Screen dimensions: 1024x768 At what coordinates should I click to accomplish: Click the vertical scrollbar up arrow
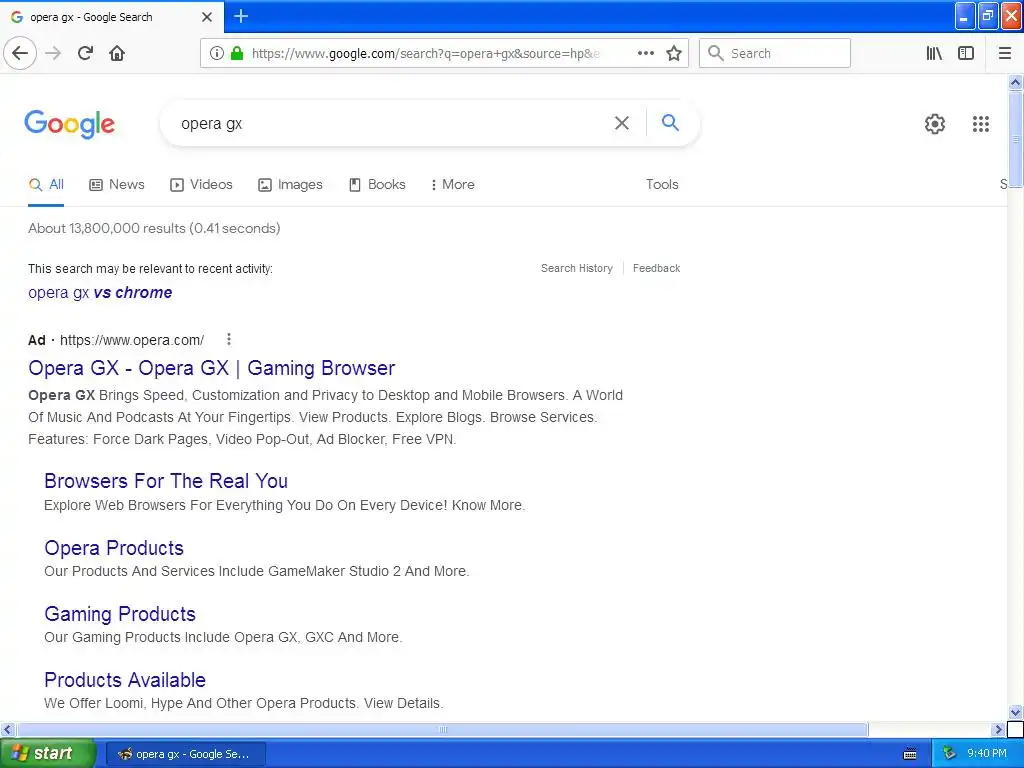(1015, 82)
